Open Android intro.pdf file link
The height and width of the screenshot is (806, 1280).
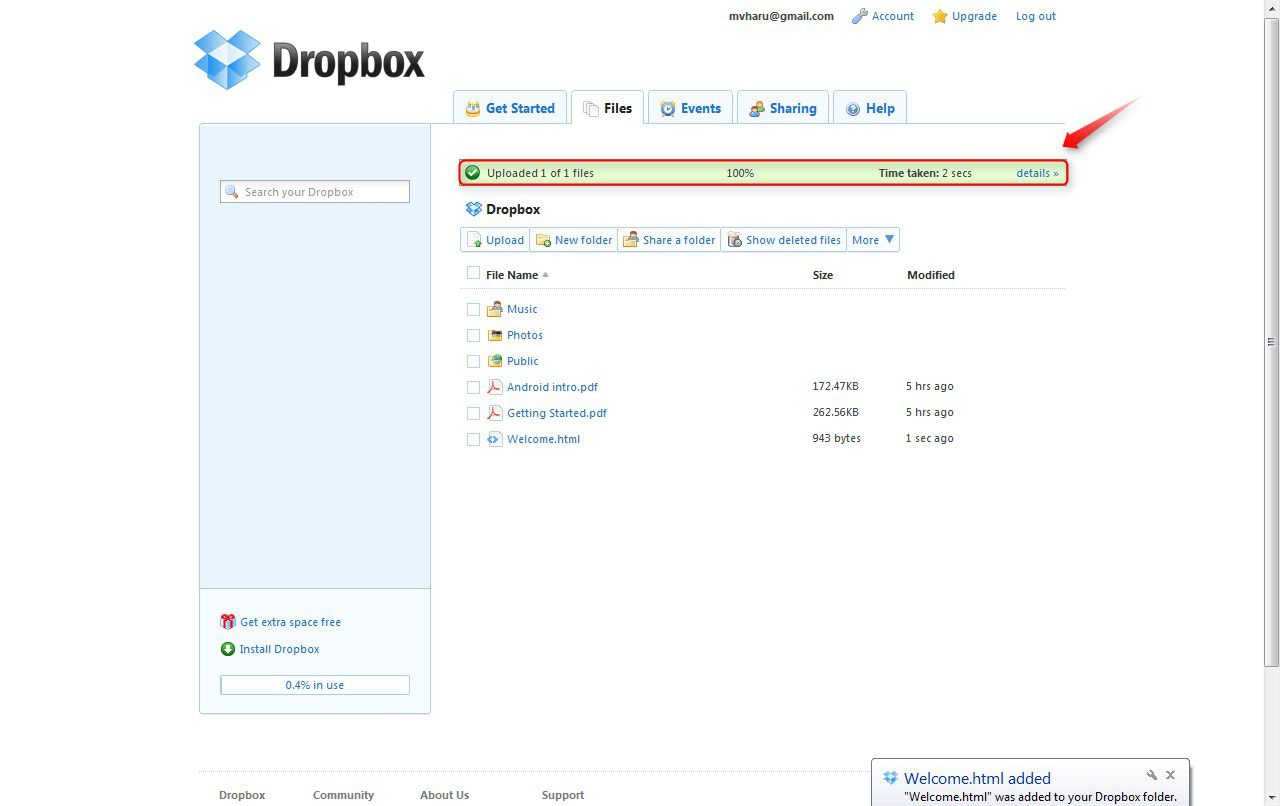552,387
